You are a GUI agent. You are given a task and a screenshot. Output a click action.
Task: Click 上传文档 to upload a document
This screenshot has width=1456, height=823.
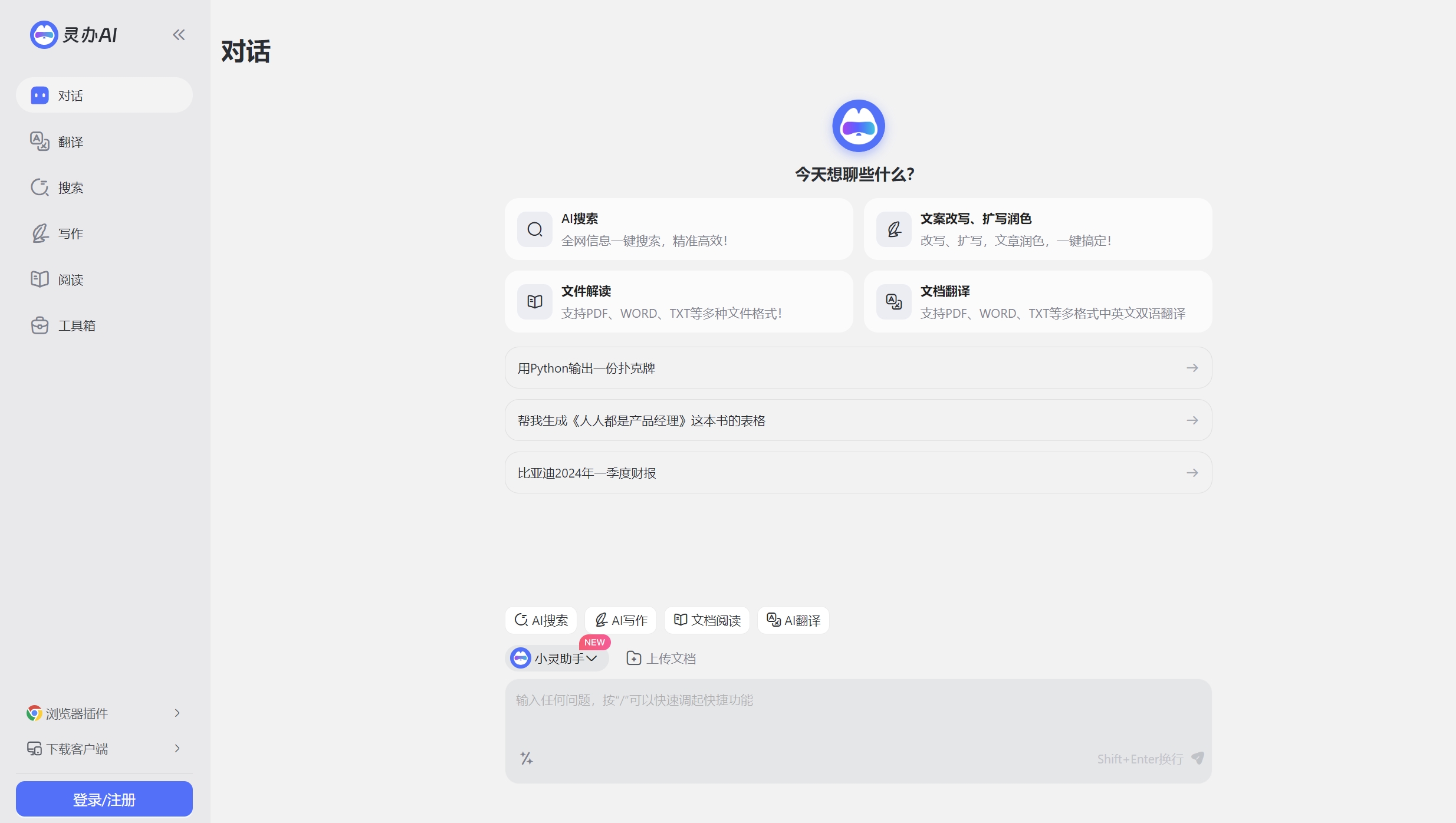coord(661,658)
